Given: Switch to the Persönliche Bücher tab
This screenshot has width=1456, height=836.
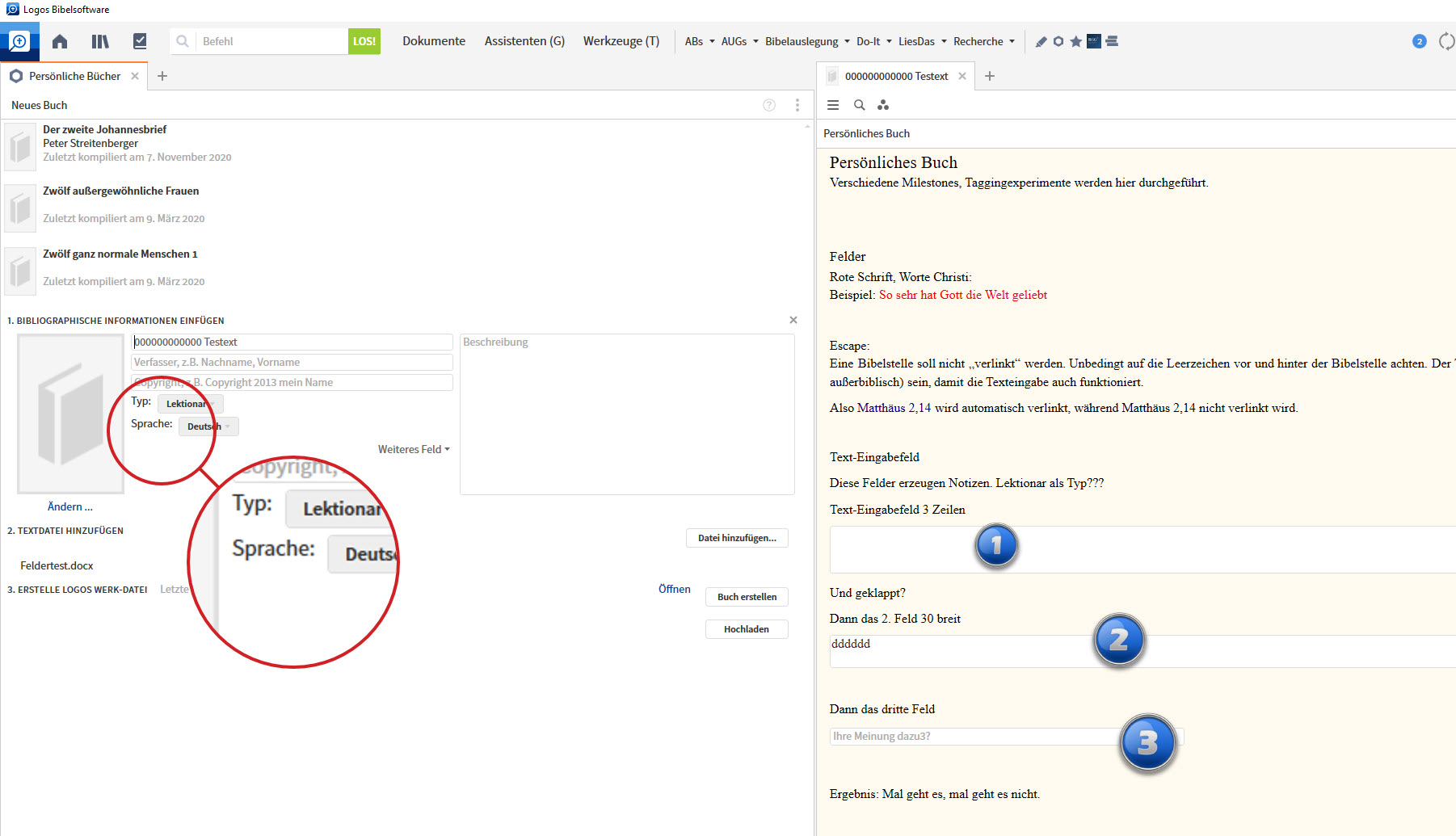Looking at the screenshot, I should (x=74, y=76).
